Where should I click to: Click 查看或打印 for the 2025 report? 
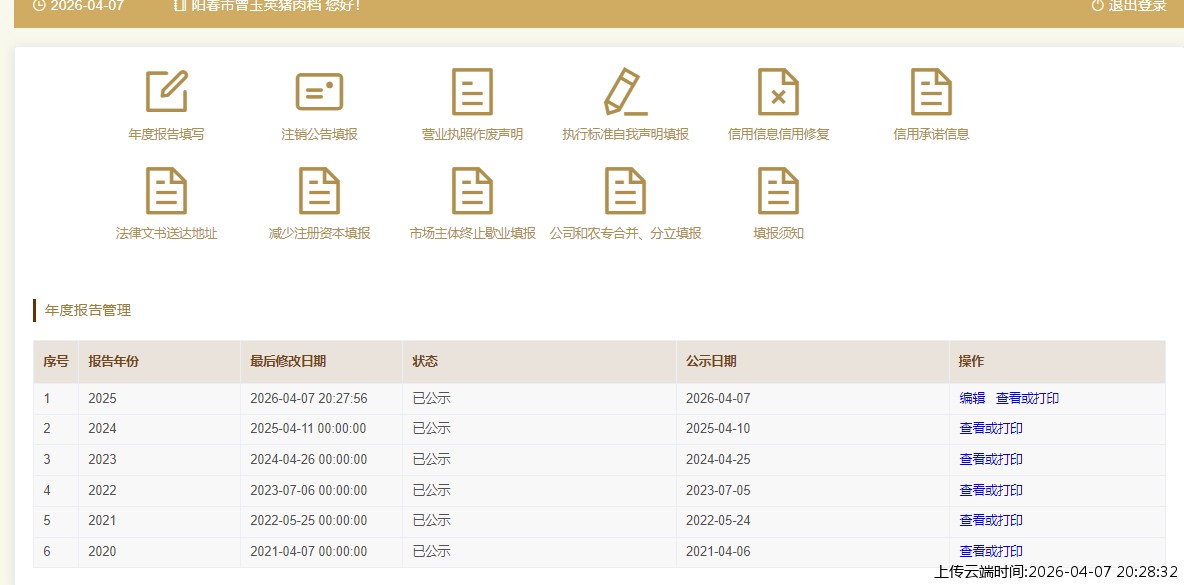[x=1027, y=398]
